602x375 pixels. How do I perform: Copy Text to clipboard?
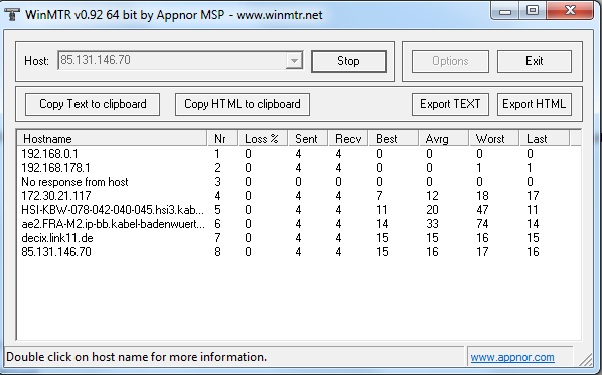pos(93,104)
